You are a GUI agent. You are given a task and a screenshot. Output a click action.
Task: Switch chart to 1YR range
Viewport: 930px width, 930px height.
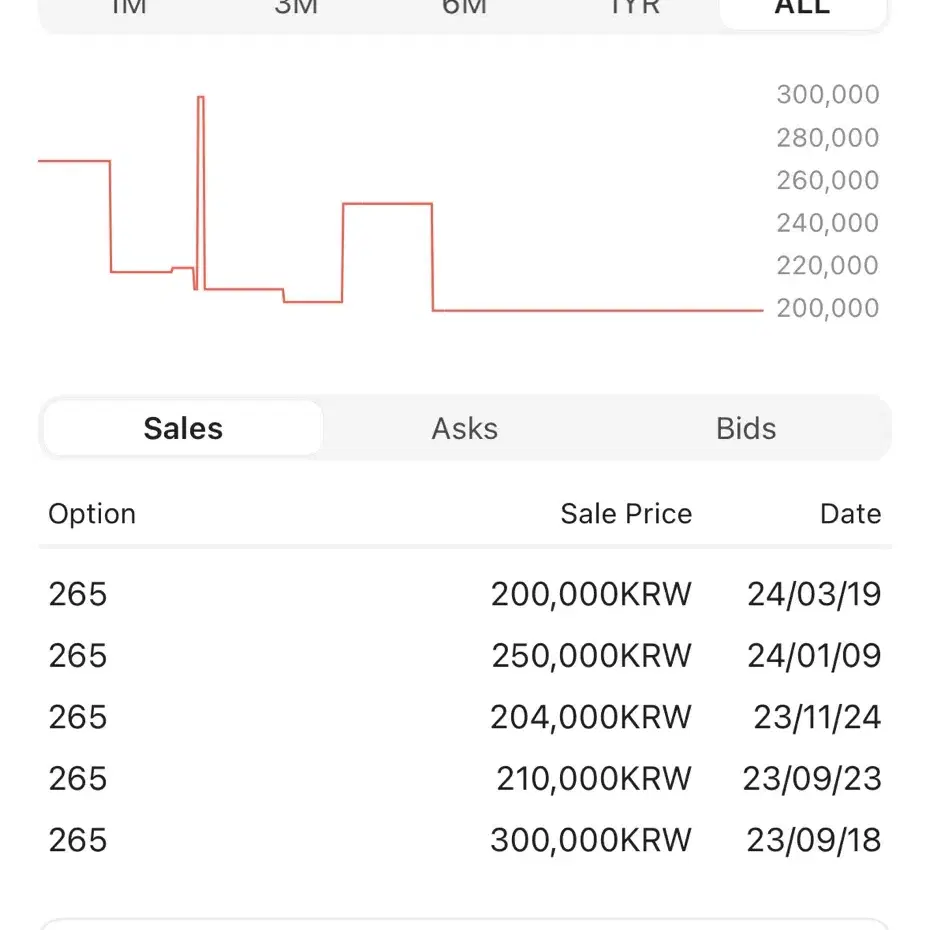tap(634, 8)
